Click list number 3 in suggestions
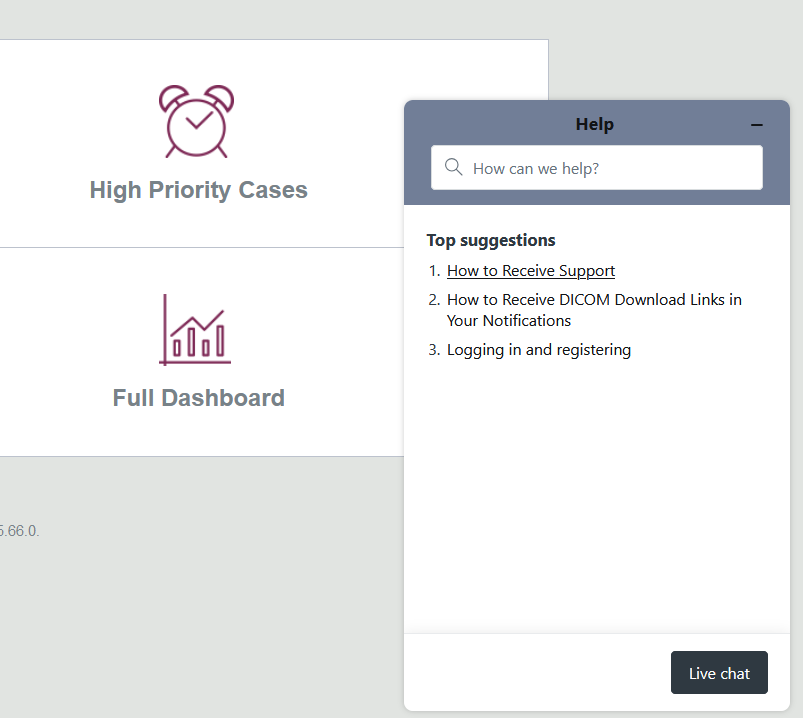The width and height of the screenshot is (803, 718). pyautogui.click(x=434, y=350)
